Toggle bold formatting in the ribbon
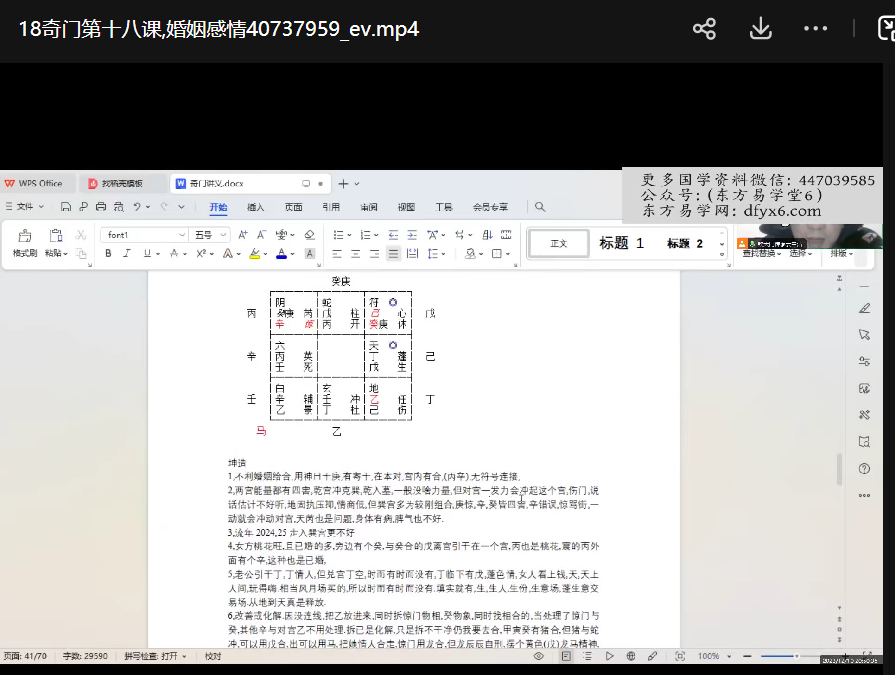895x675 pixels. click(108, 254)
